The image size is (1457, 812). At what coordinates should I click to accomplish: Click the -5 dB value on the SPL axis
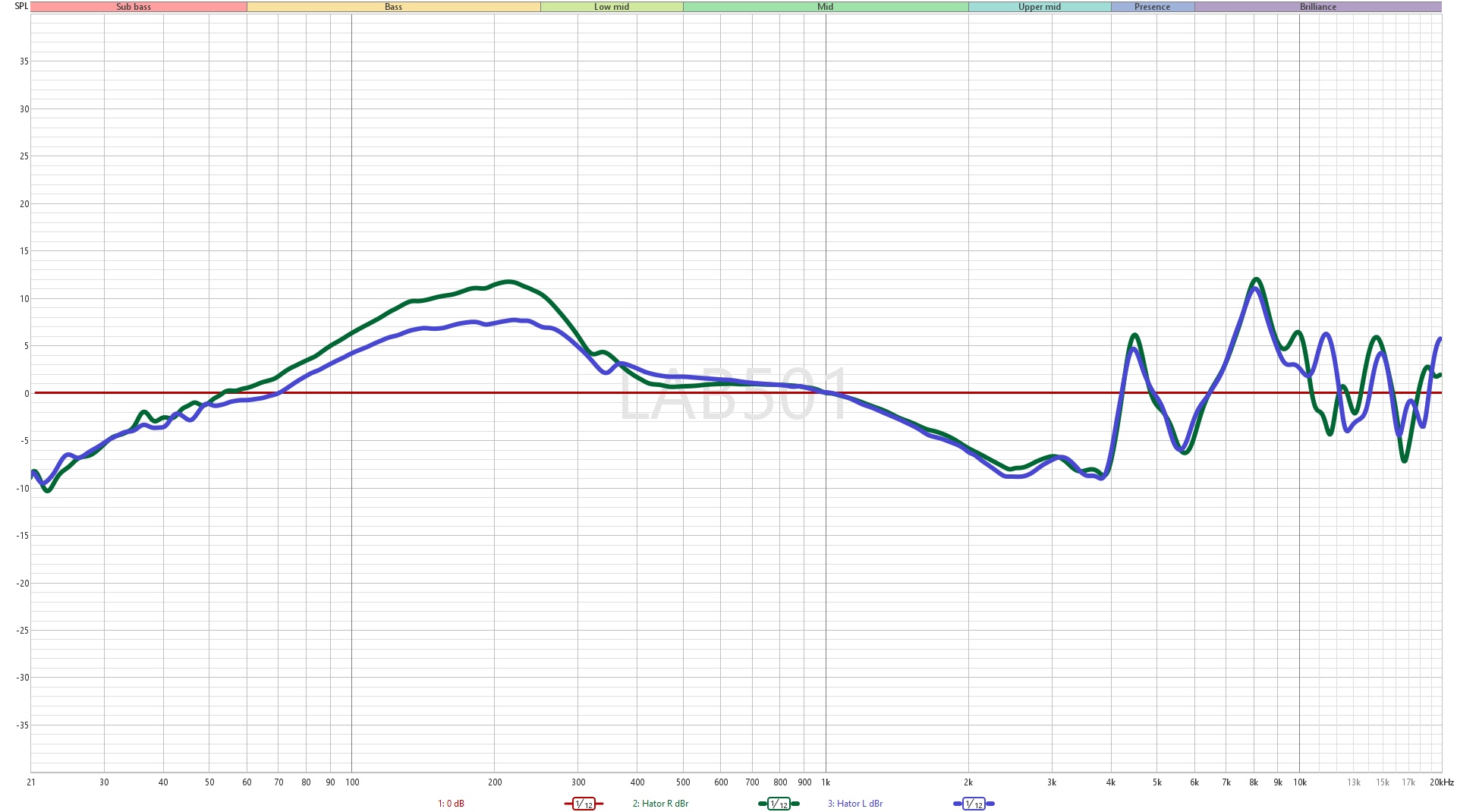click(x=25, y=441)
